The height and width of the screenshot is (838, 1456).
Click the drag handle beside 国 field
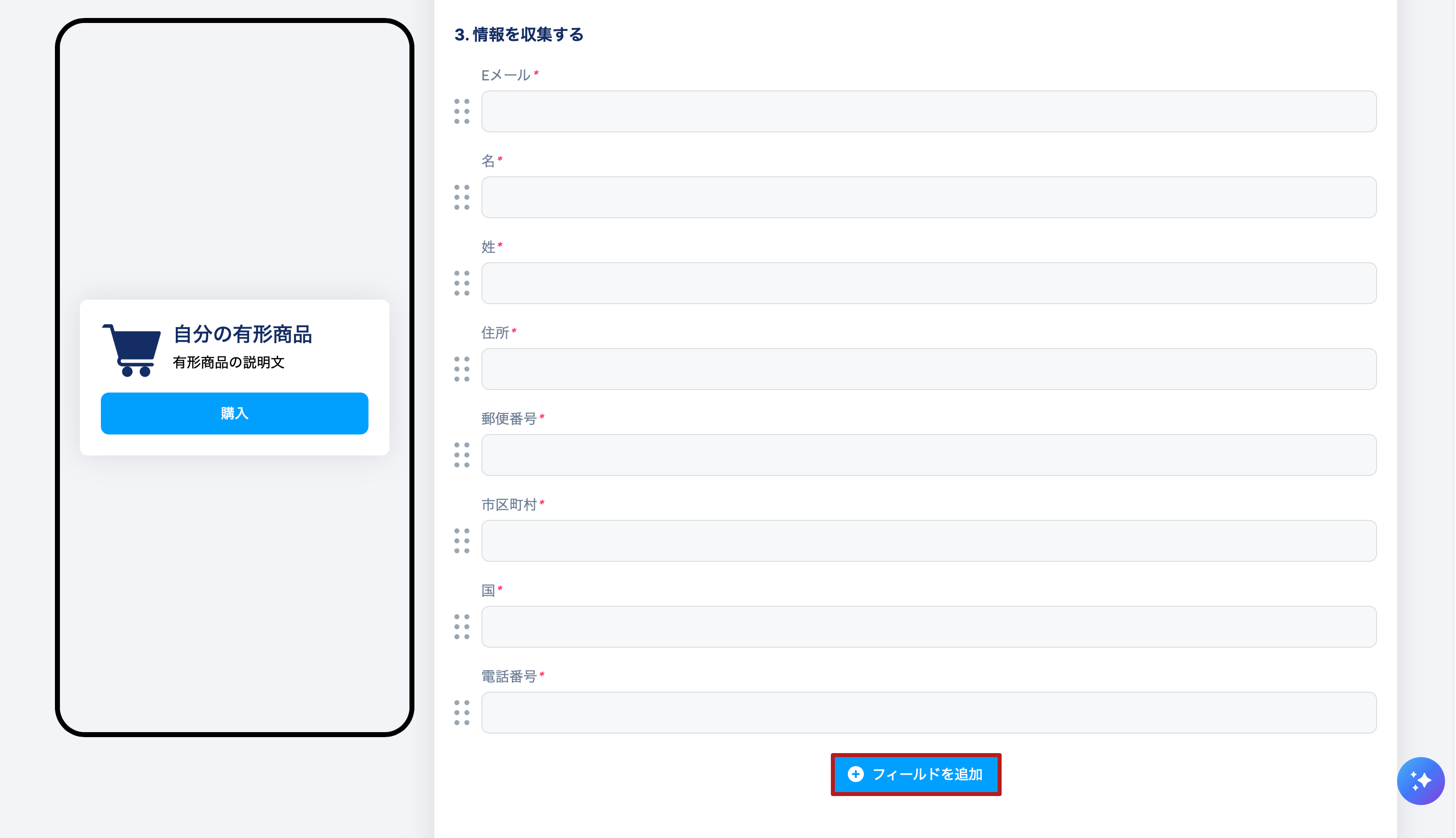[461, 627]
